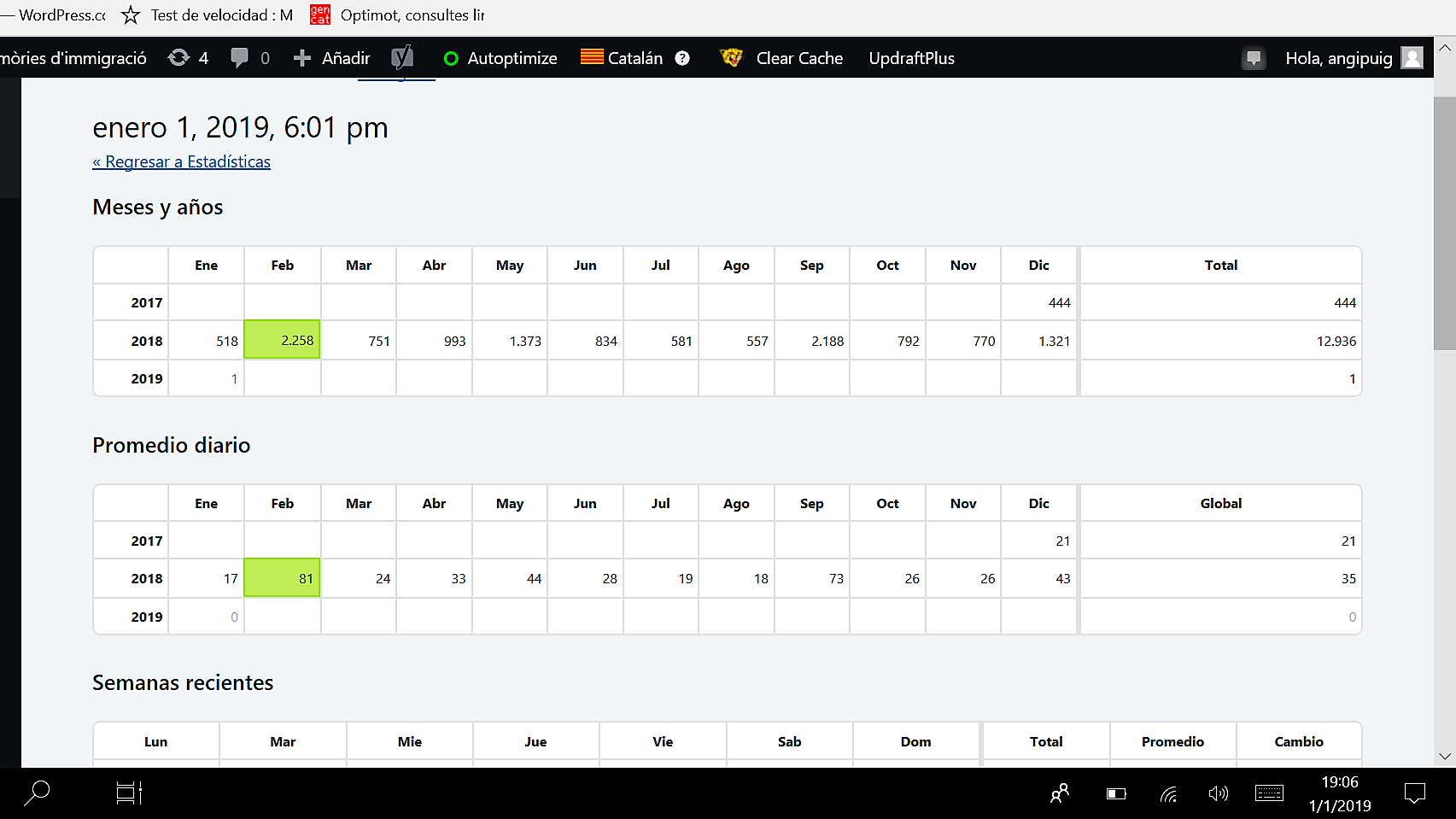Open the comments bubble icon
The height and width of the screenshot is (819, 1456).
pyautogui.click(x=240, y=58)
